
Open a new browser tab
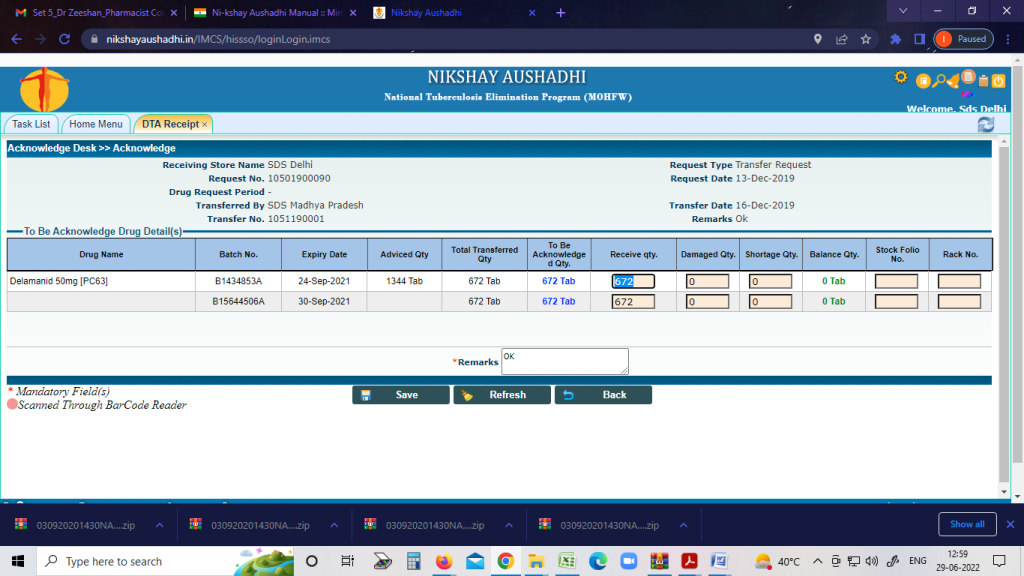point(560,12)
